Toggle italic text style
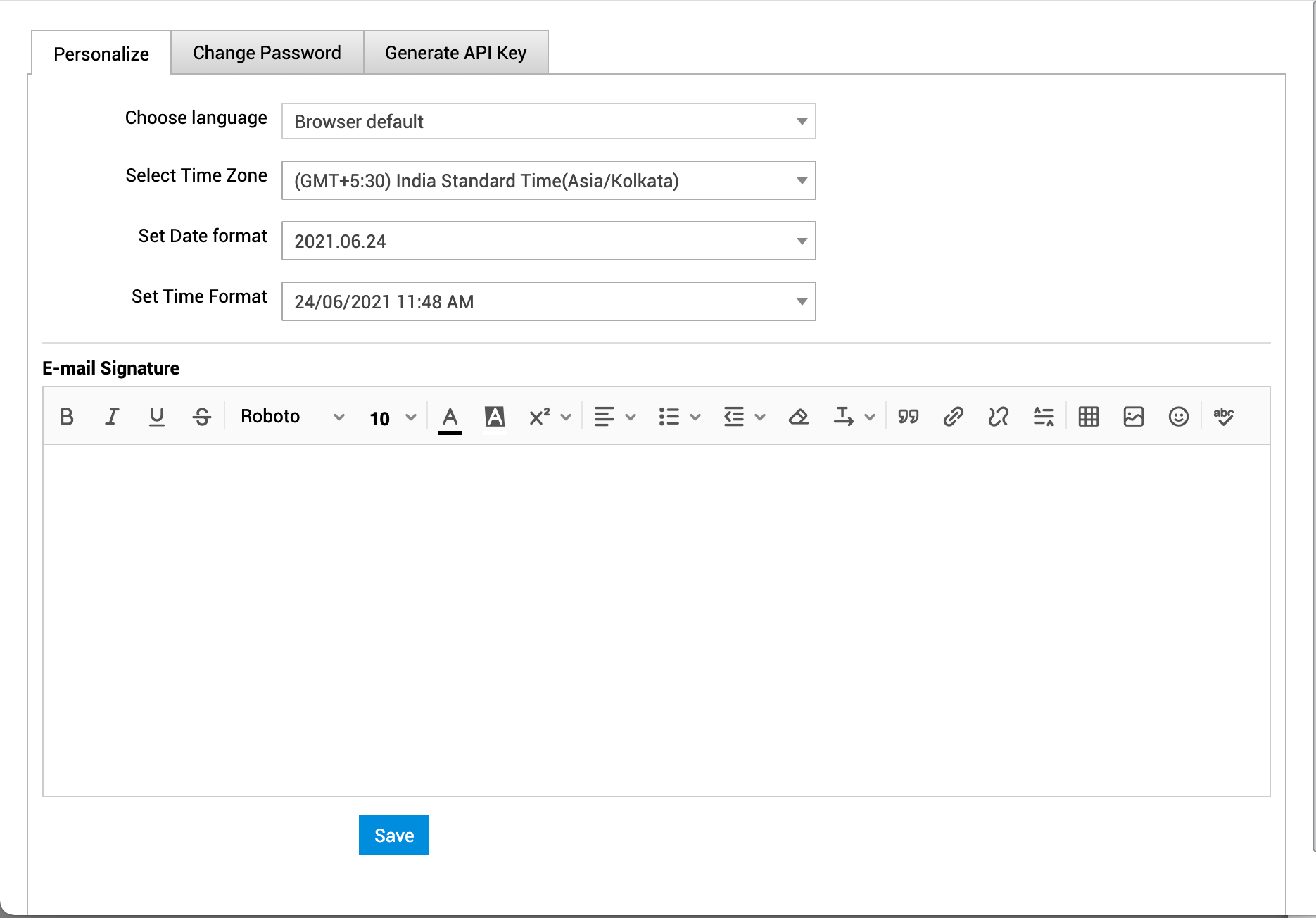Screen dimensions: 1316x918 (112, 417)
